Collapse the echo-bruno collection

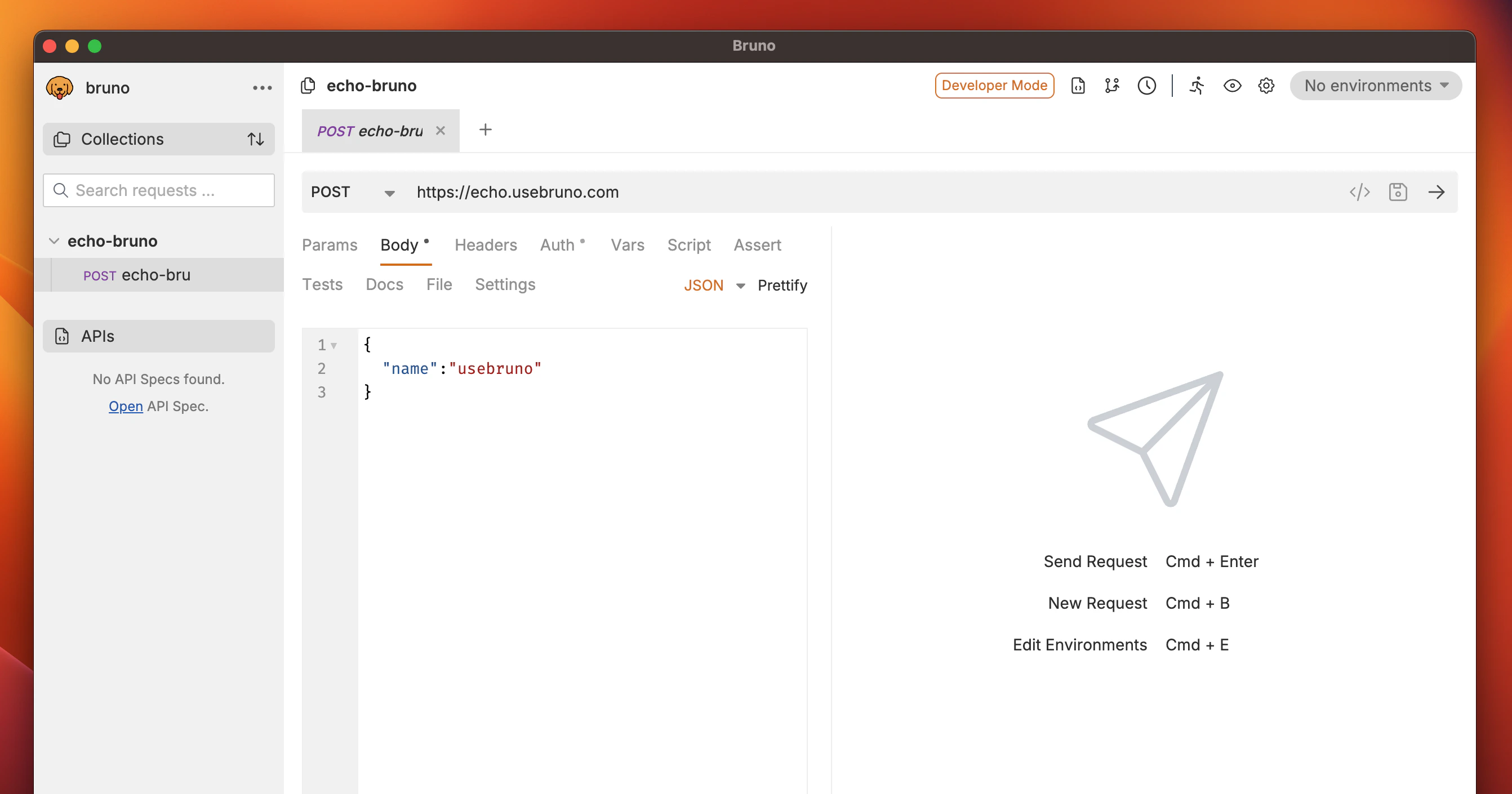[x=54, y=241]
